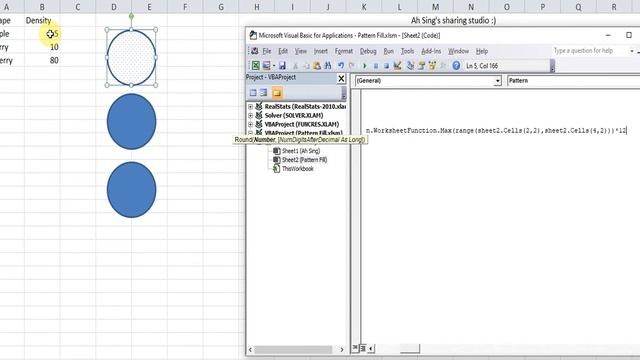Click View Code icon in Project panel
Screen dimensions: 640x360
click(x=253, y=93)
